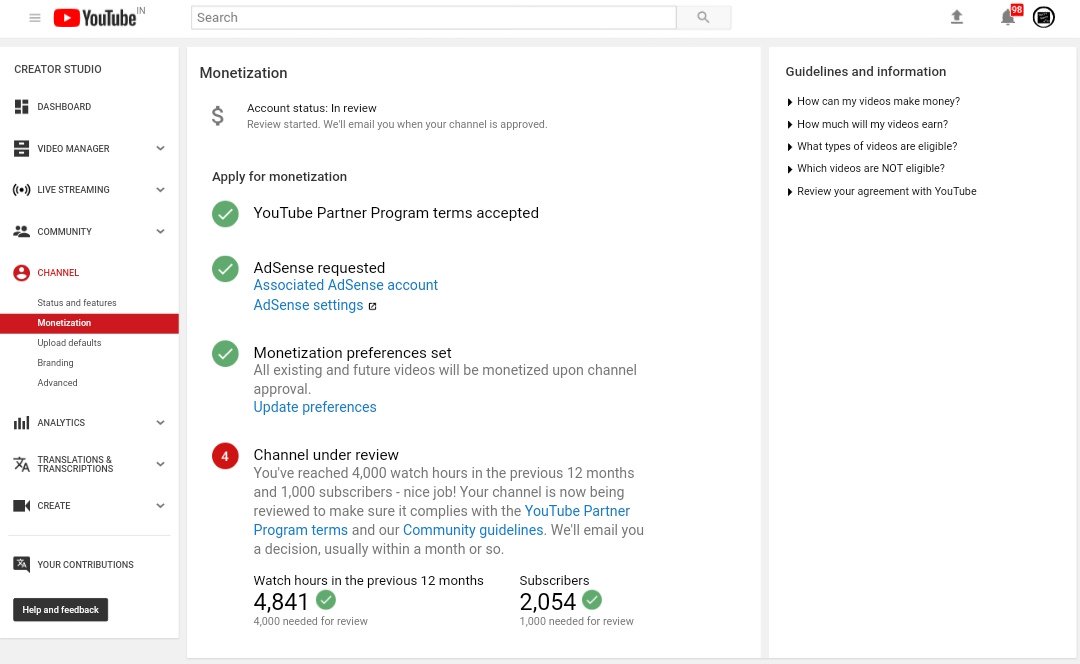Click 'Guidelines and information' heading

866,72
